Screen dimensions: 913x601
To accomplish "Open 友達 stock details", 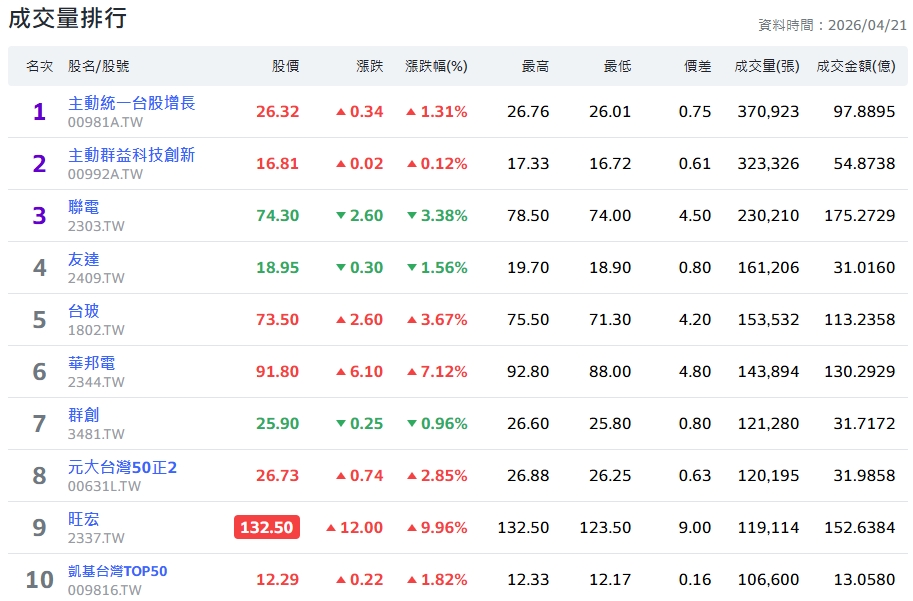I will point(84,259).
